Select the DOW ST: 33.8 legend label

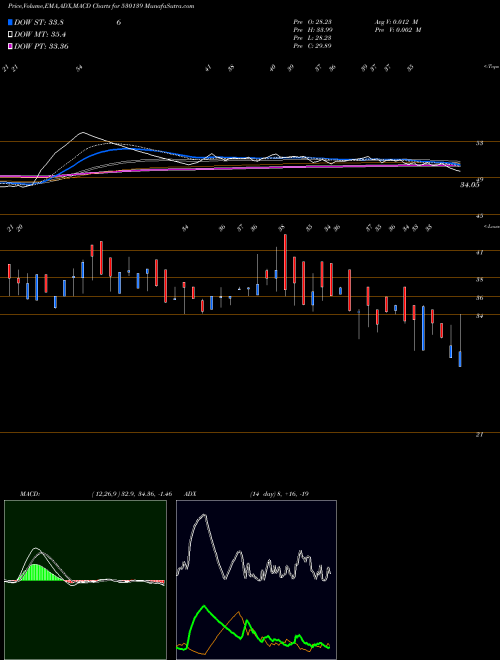(x=39, y=23)
